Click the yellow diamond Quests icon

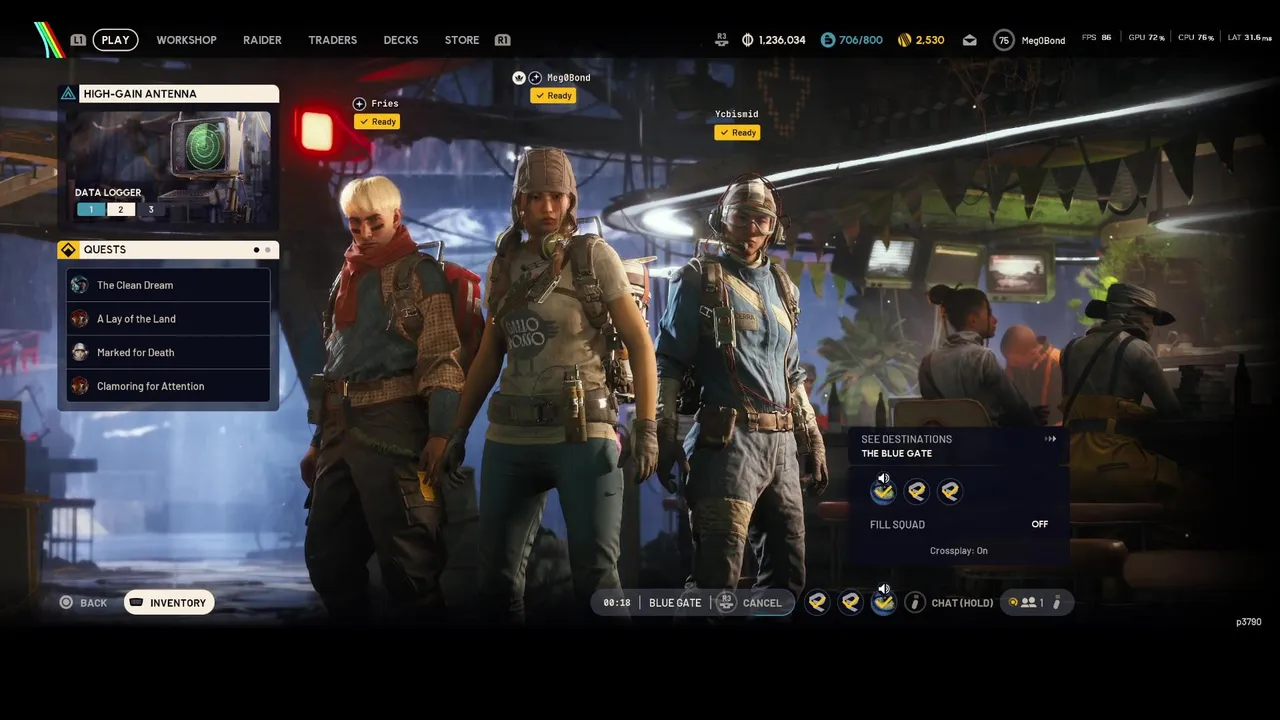pos(68,250)
